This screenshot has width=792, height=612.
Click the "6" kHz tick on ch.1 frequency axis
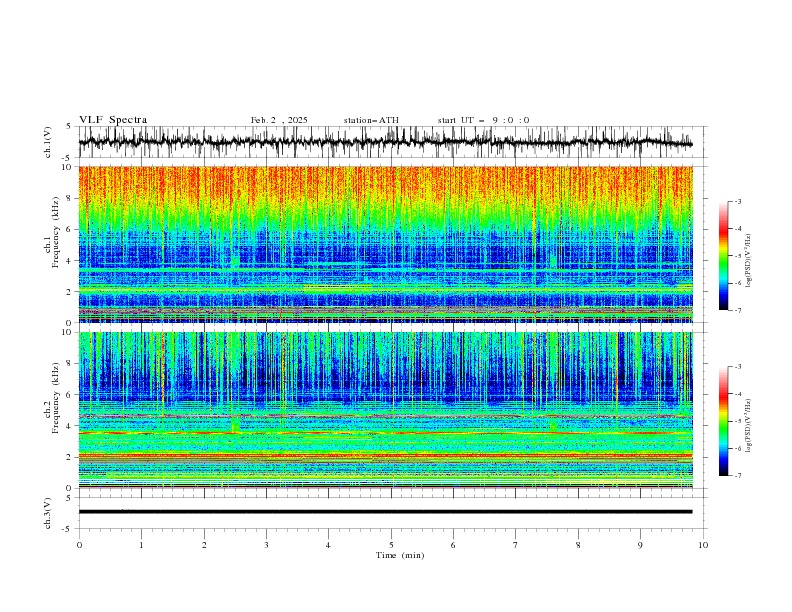tap(70, 229)
